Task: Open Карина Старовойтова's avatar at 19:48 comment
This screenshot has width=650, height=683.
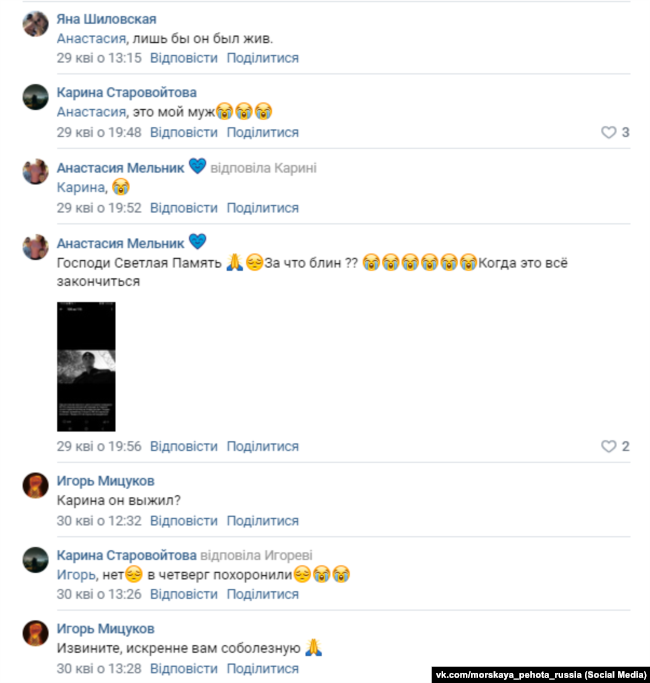Action: click(35, 97)
